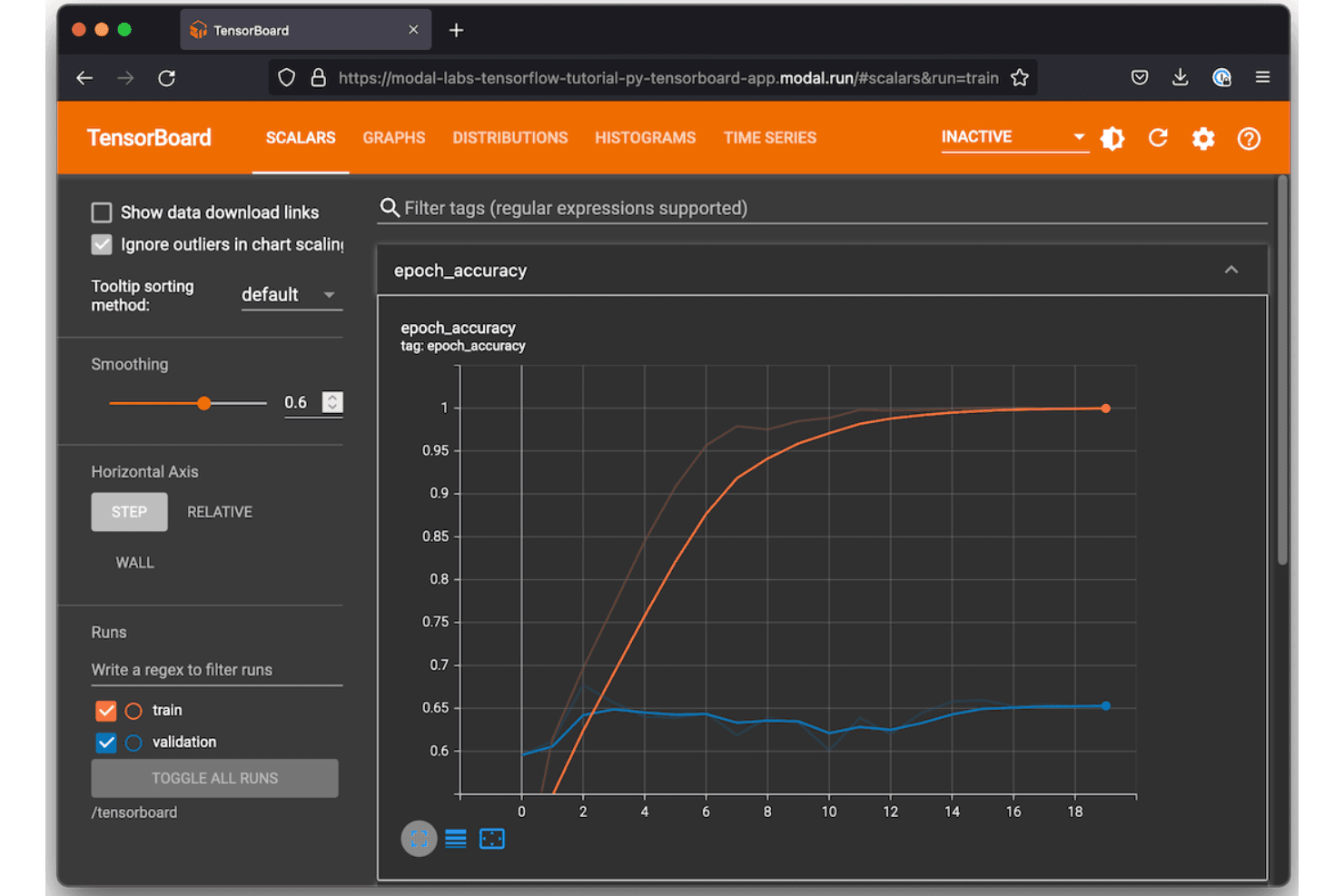Image resolution: width=1344 pixels, height=896 pixels.
Task: Click the smoothing slider handle
Action: (x=204, y=403)
